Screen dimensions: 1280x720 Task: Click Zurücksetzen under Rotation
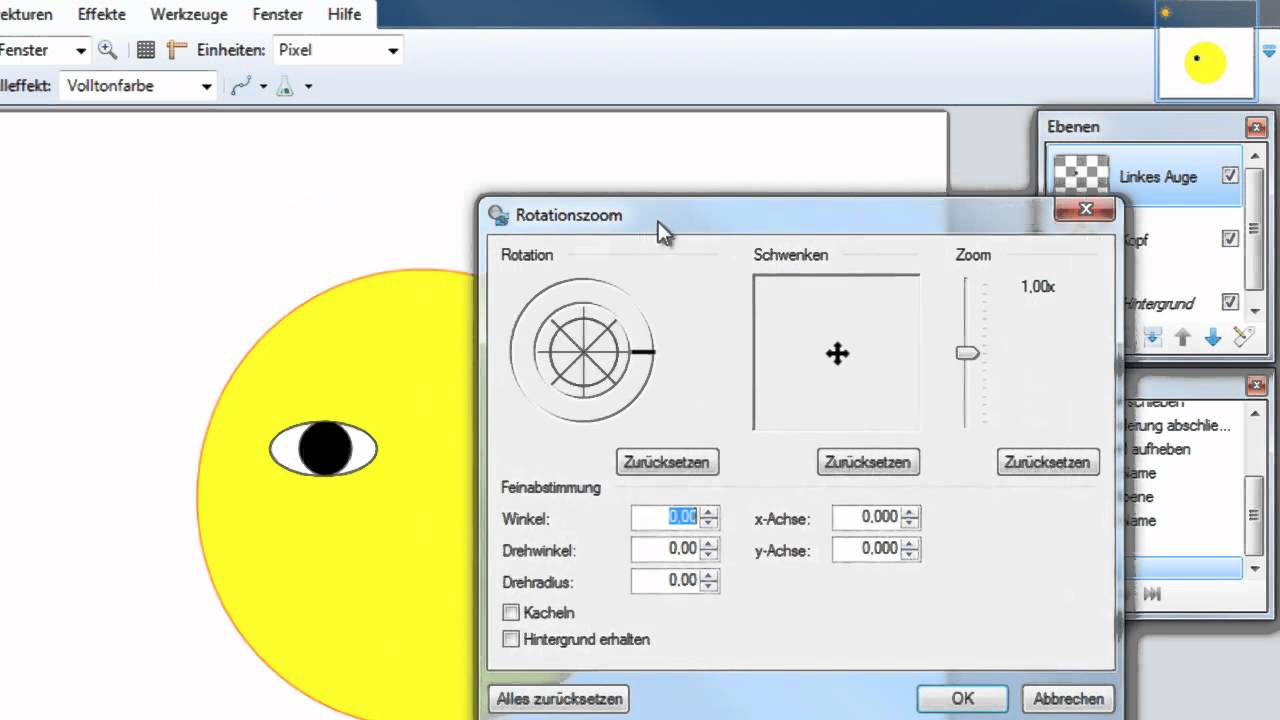pos(667,462)
